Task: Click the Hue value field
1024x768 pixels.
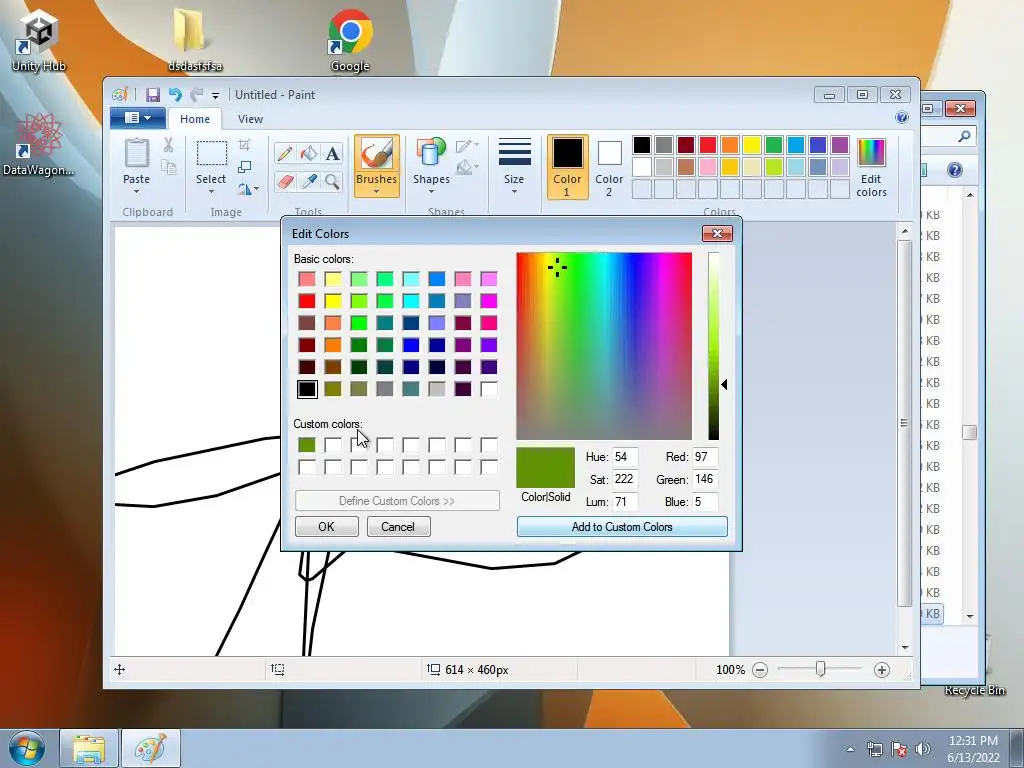Action: 625,457
